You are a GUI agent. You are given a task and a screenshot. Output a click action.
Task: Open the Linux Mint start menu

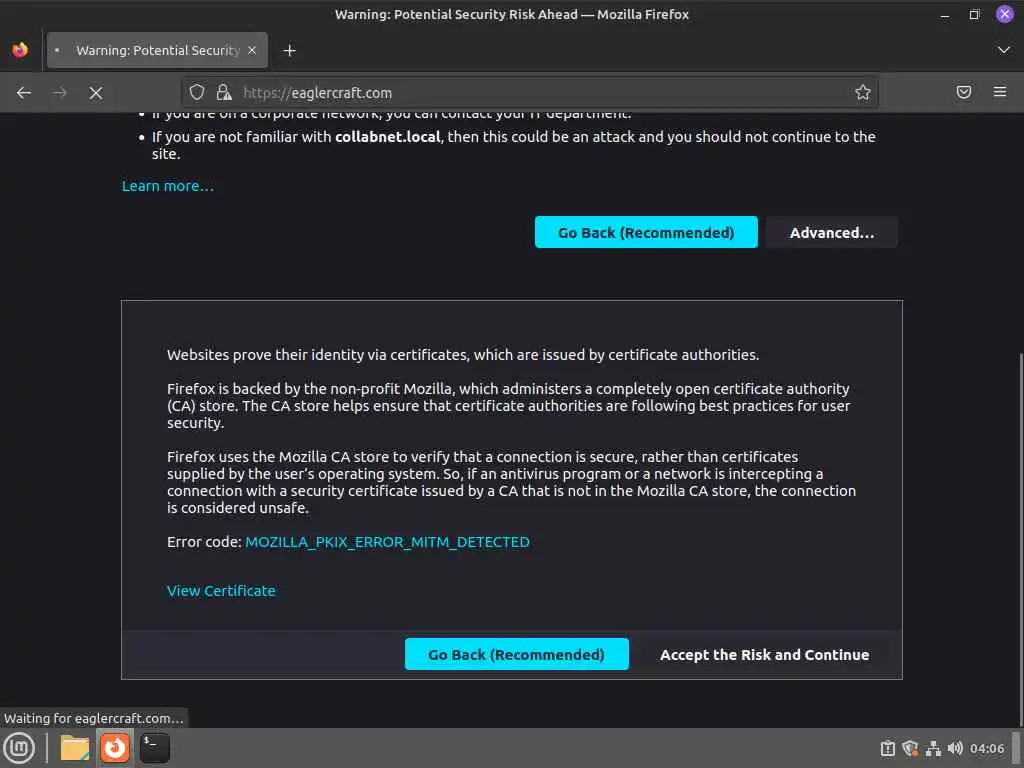click(19, 748)
